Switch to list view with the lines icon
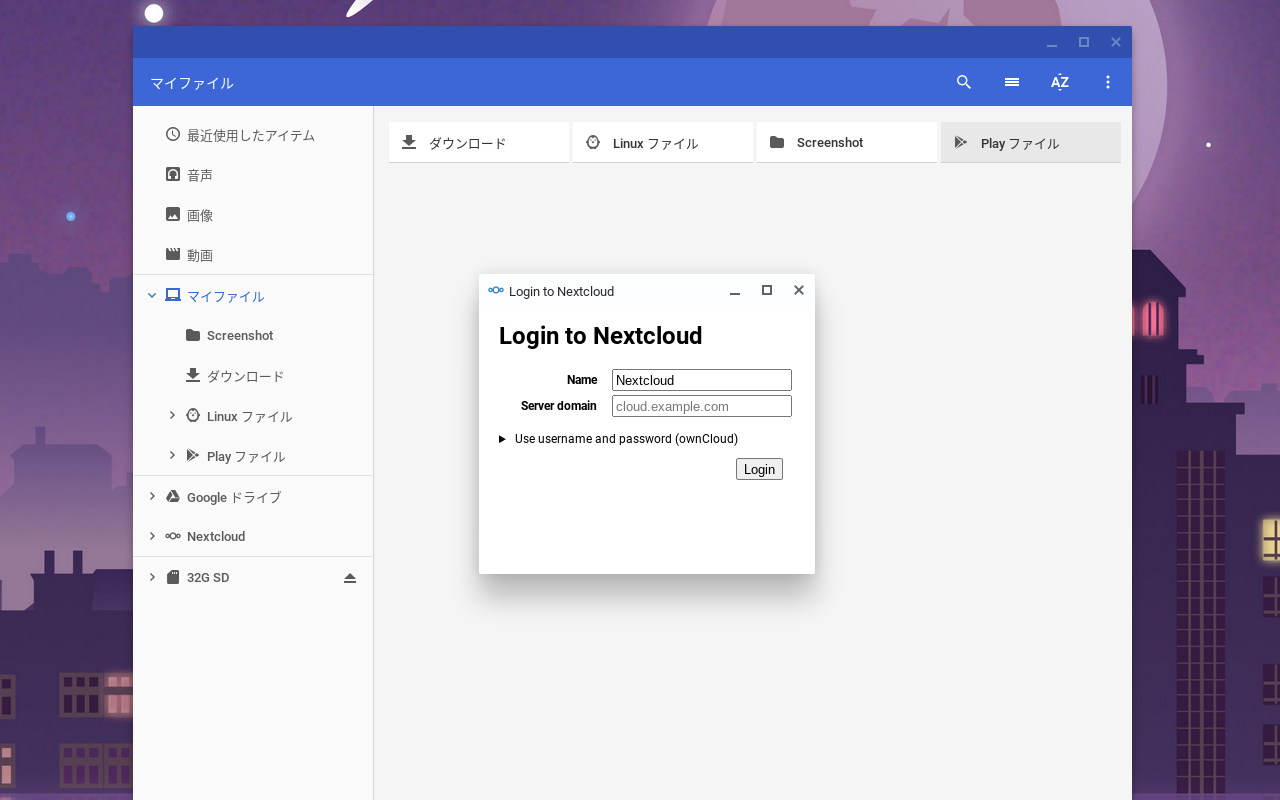This screenshot has height=800, width=1280. [x=1012, y=82]
